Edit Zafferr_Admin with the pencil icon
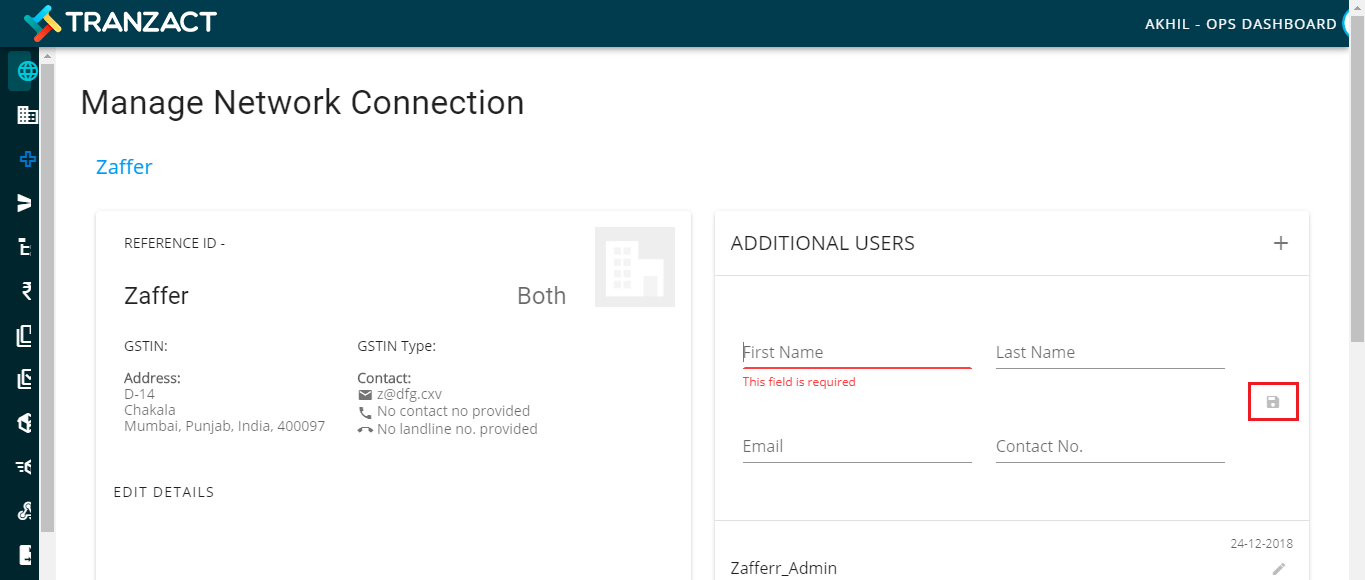Viewport: 1365px width, 580px height. coord(1279,568)
